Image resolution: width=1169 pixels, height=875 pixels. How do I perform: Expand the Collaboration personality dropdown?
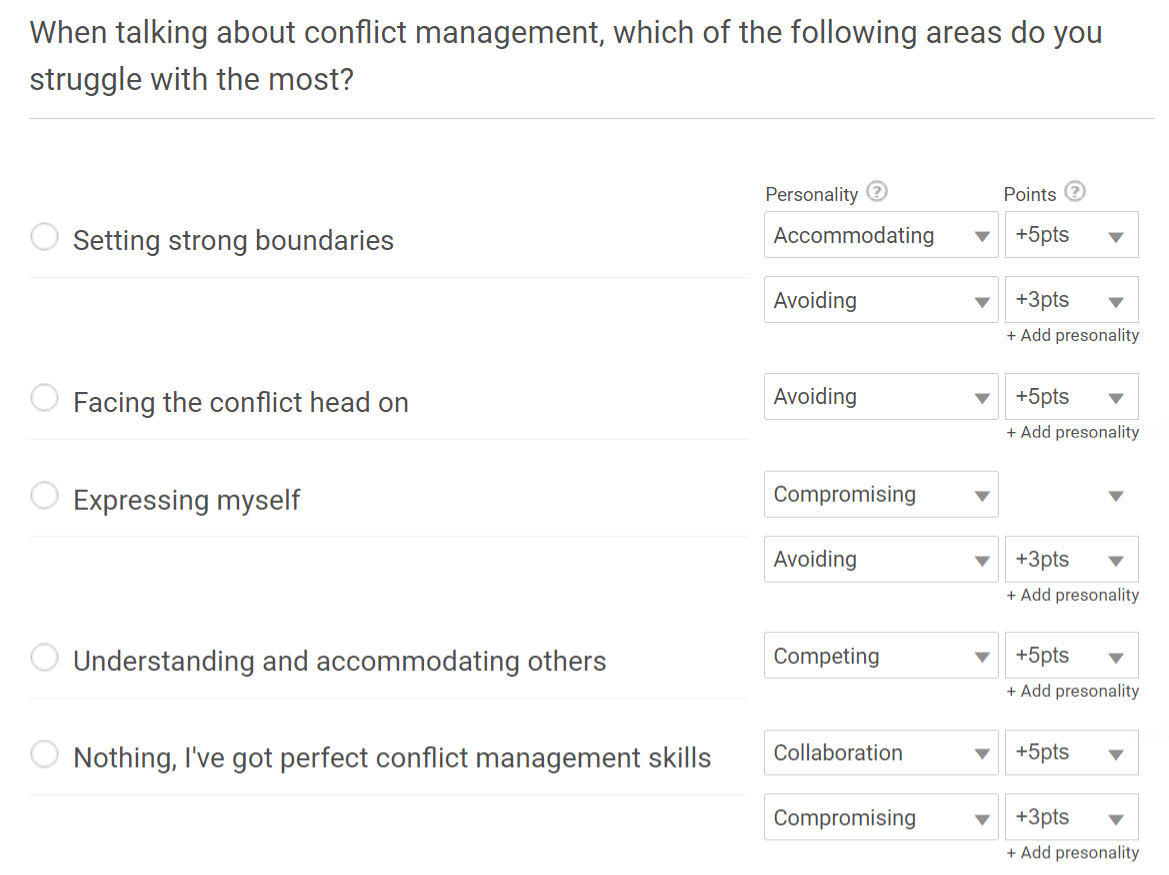(881, 753)
